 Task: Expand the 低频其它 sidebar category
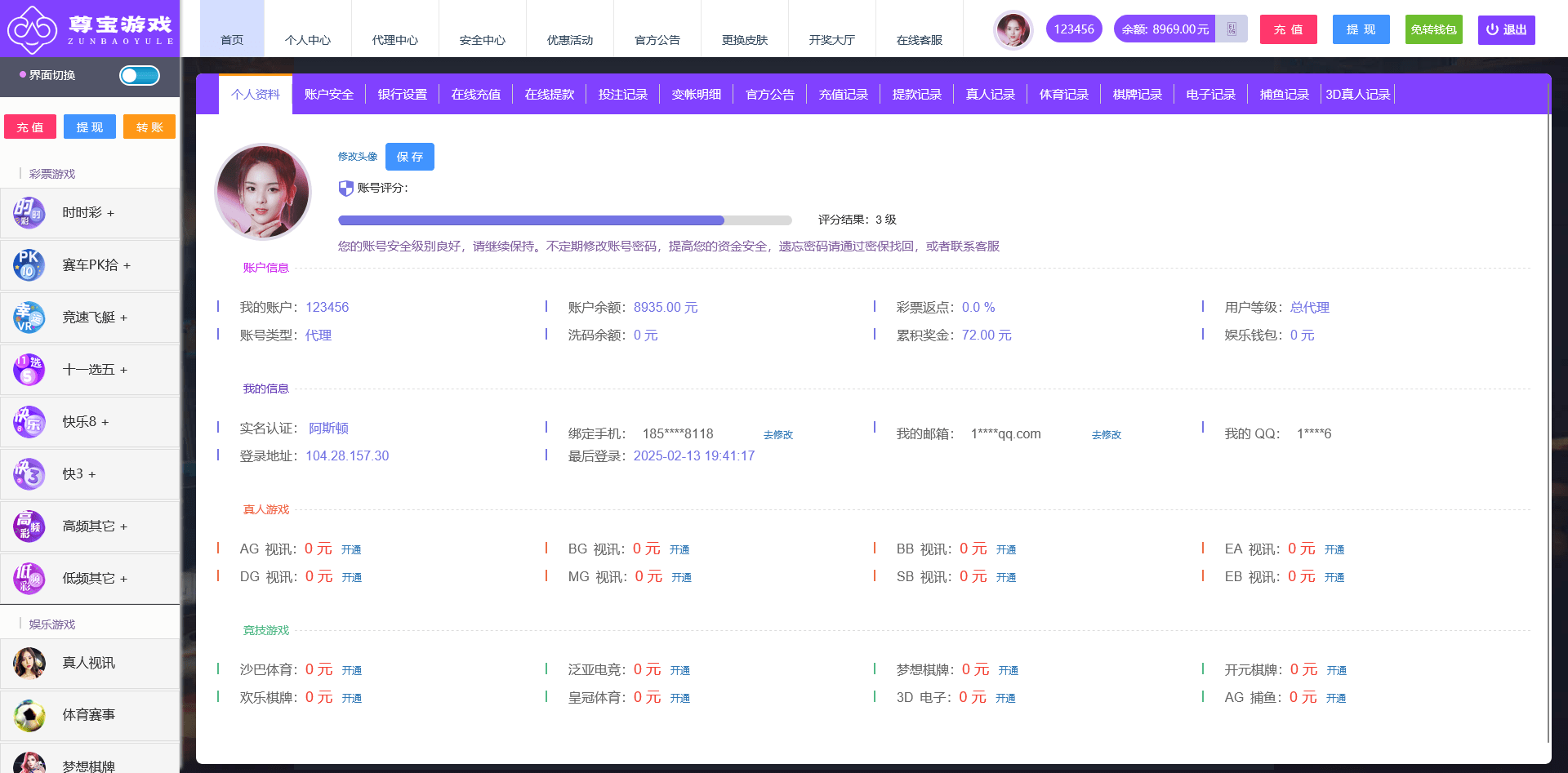click(x=95, y=579)
